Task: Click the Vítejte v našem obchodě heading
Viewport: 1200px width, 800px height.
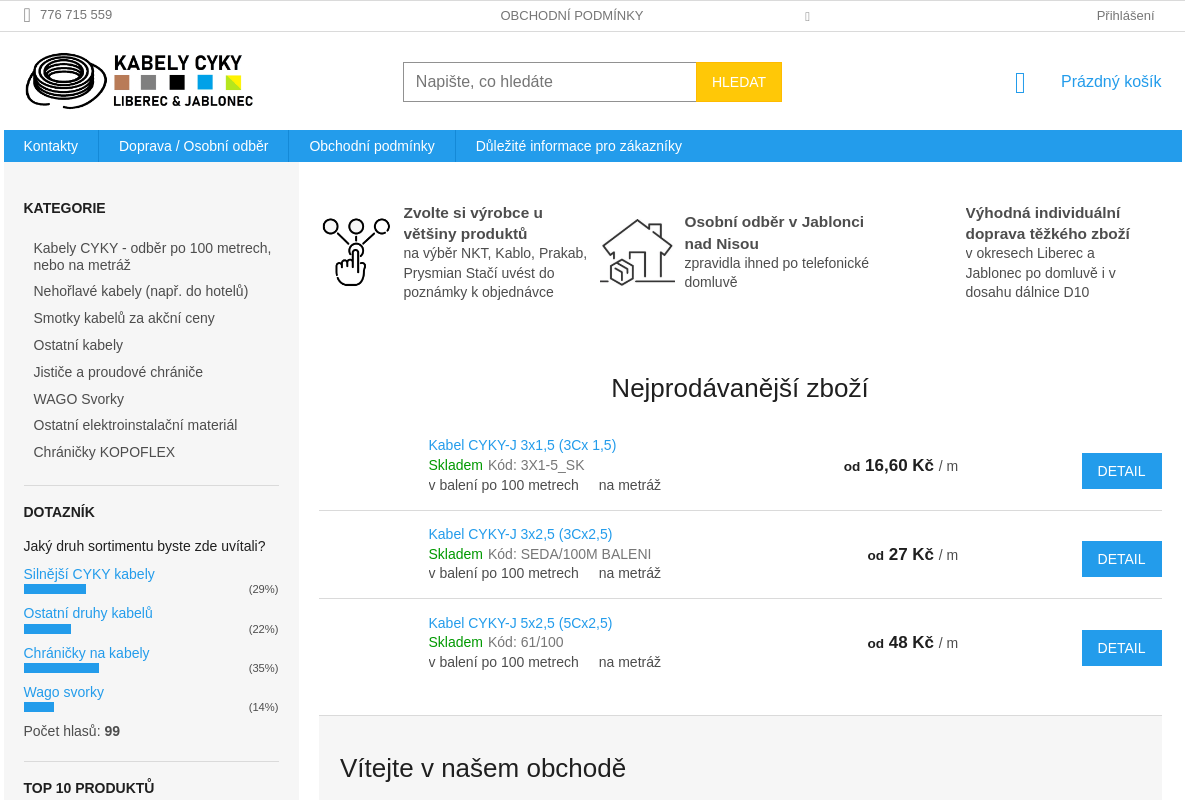Action: click(483, 768)
